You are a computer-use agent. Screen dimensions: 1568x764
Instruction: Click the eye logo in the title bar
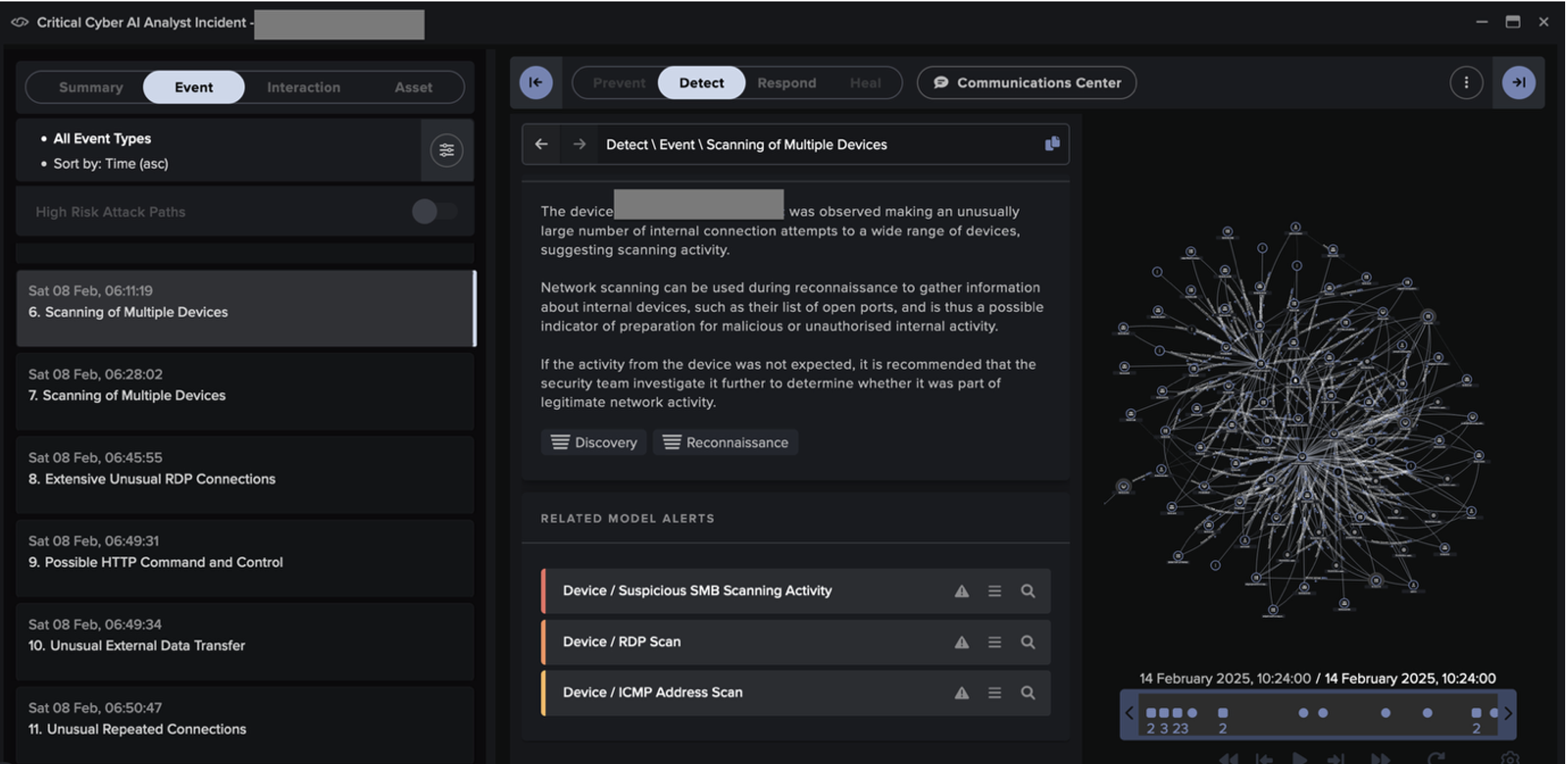19,22
